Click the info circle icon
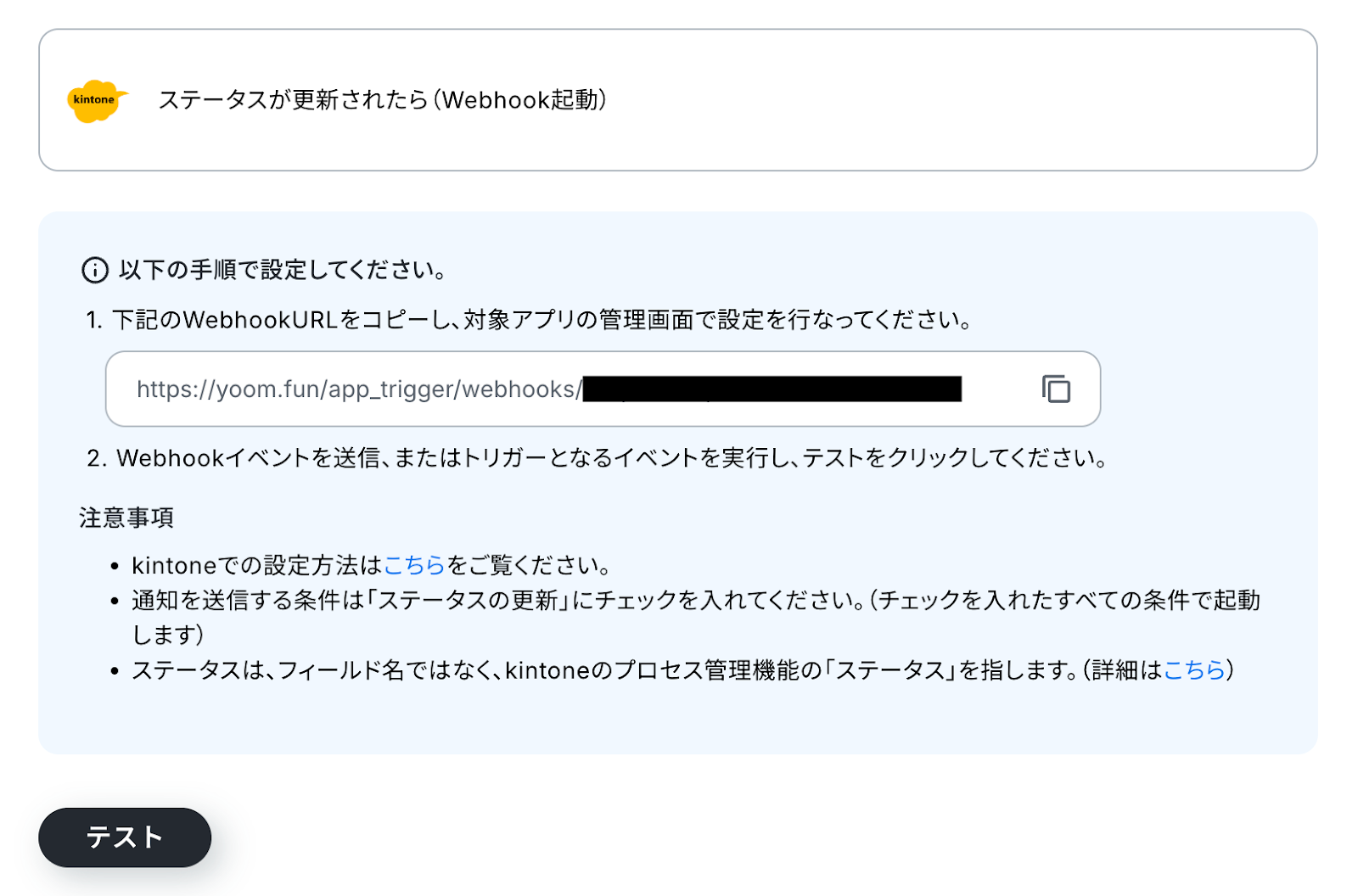 coord(94,270)
